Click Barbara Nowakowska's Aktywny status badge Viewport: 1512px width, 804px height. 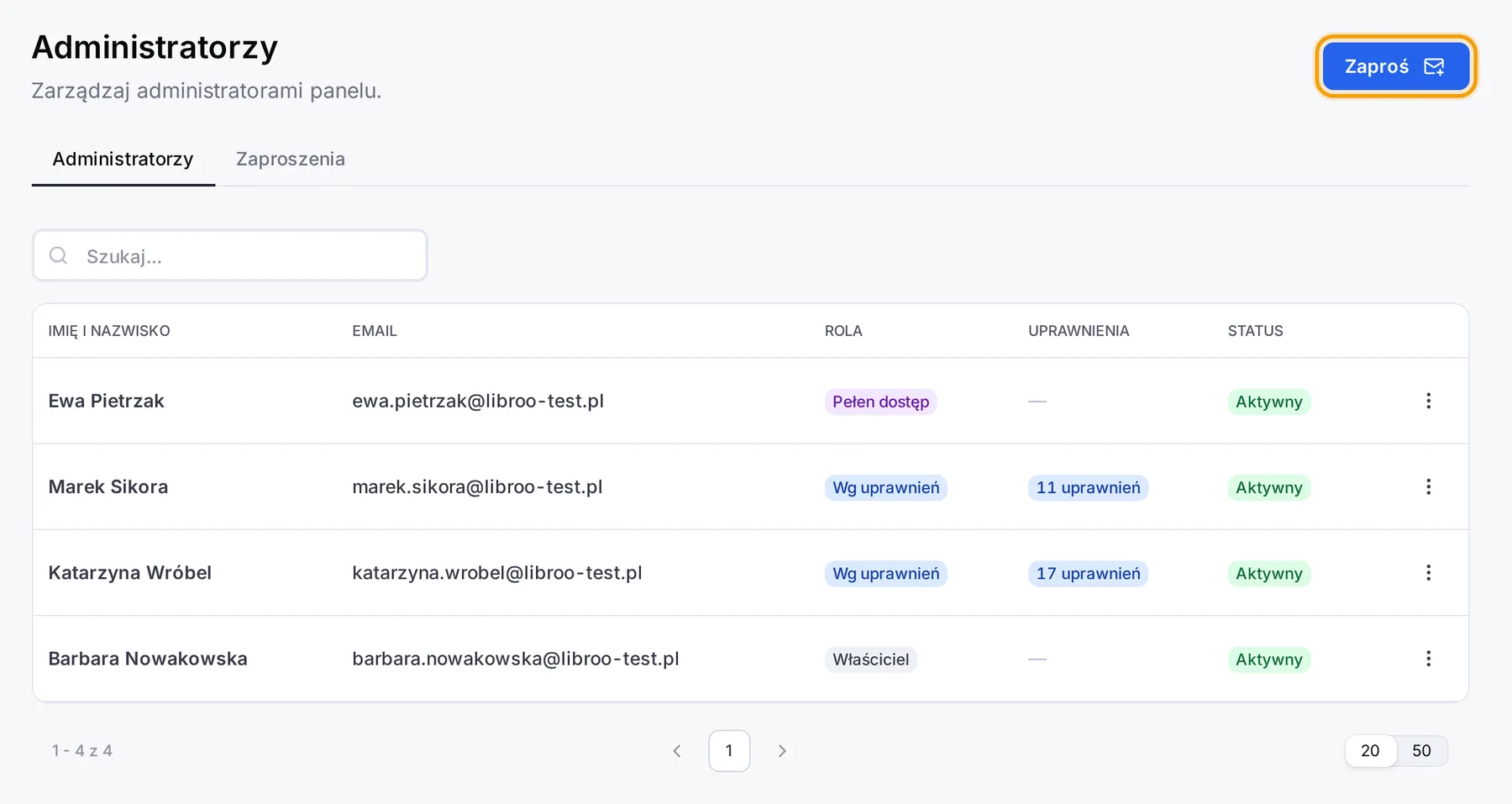[1268, 659]
